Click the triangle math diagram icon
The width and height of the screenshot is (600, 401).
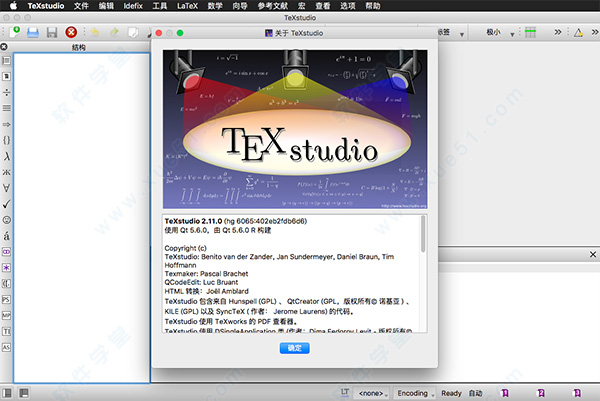578,33
